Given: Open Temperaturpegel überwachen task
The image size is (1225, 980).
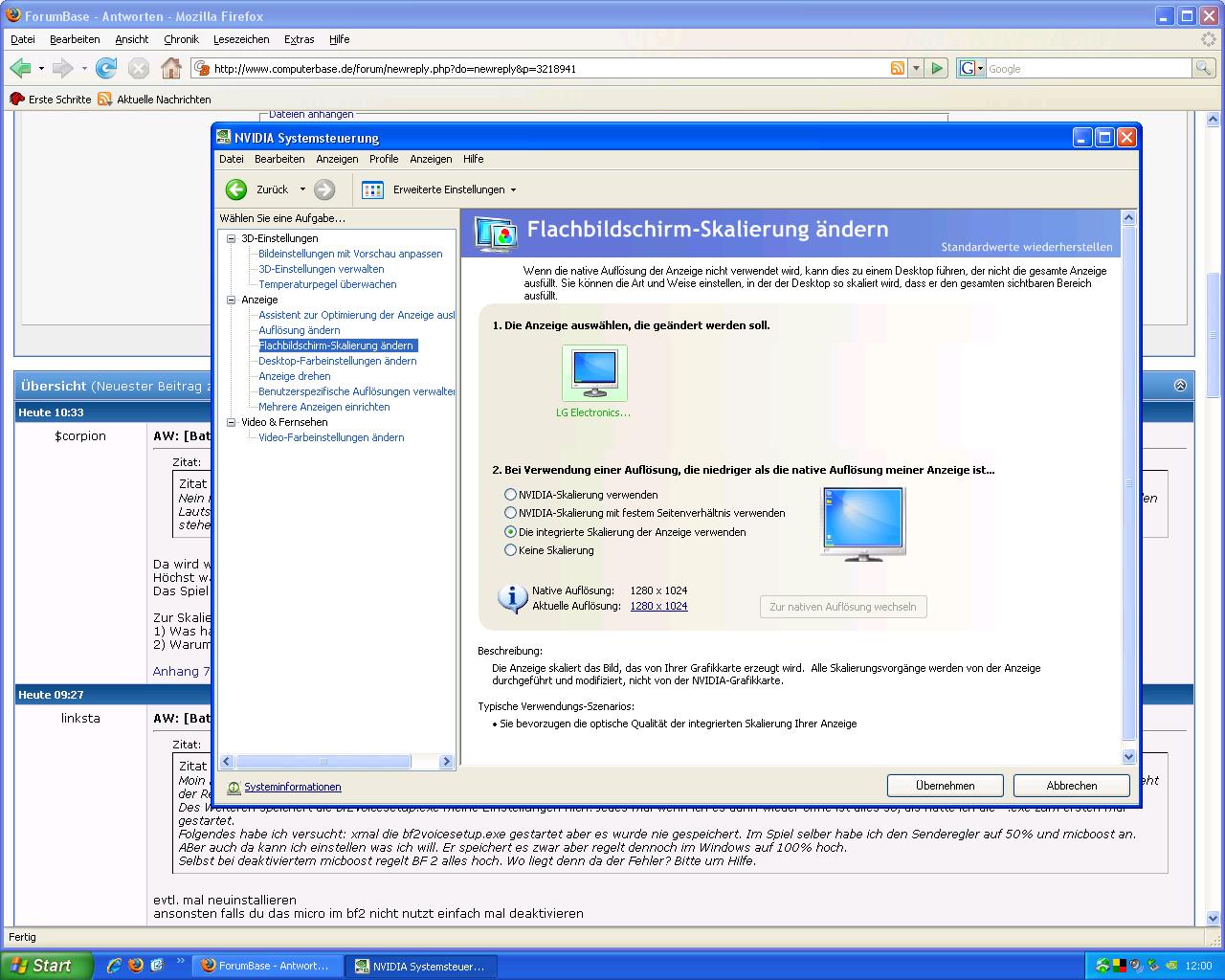Looking at the screenshot, I should click(x=327, y=284).
